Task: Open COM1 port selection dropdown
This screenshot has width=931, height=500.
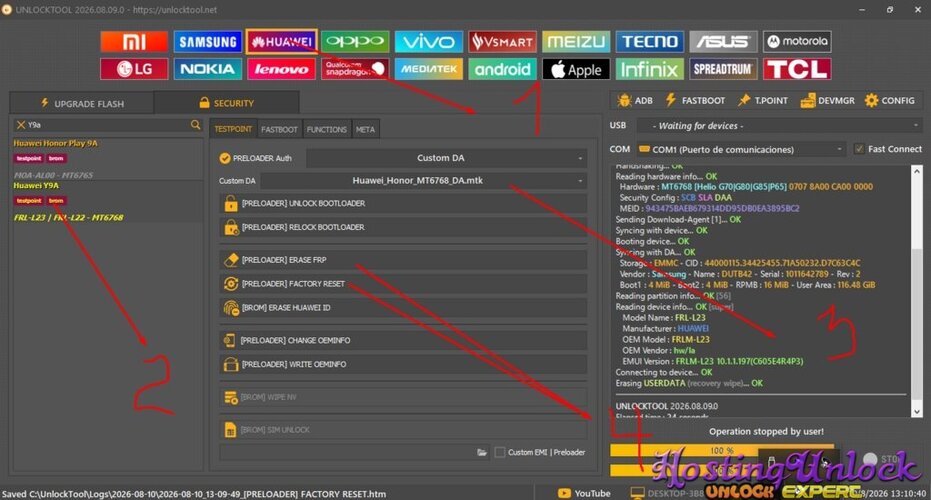Action: tap(740, 149)
